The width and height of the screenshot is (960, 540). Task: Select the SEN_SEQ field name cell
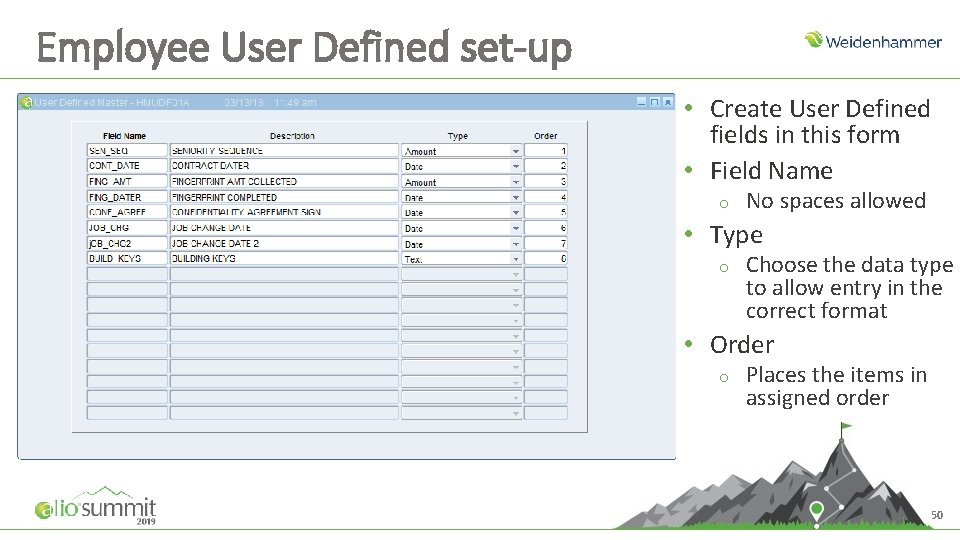[127, 151]
